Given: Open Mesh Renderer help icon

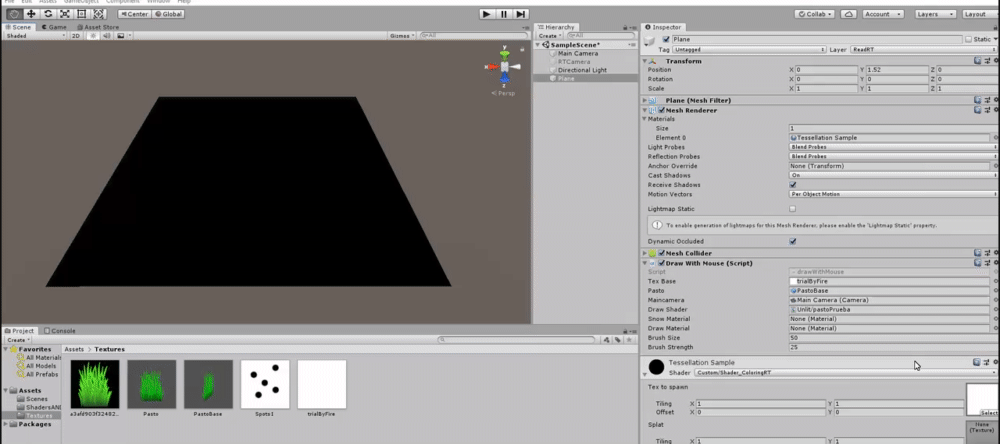Looking at the screenshot, I should (977, 110).
